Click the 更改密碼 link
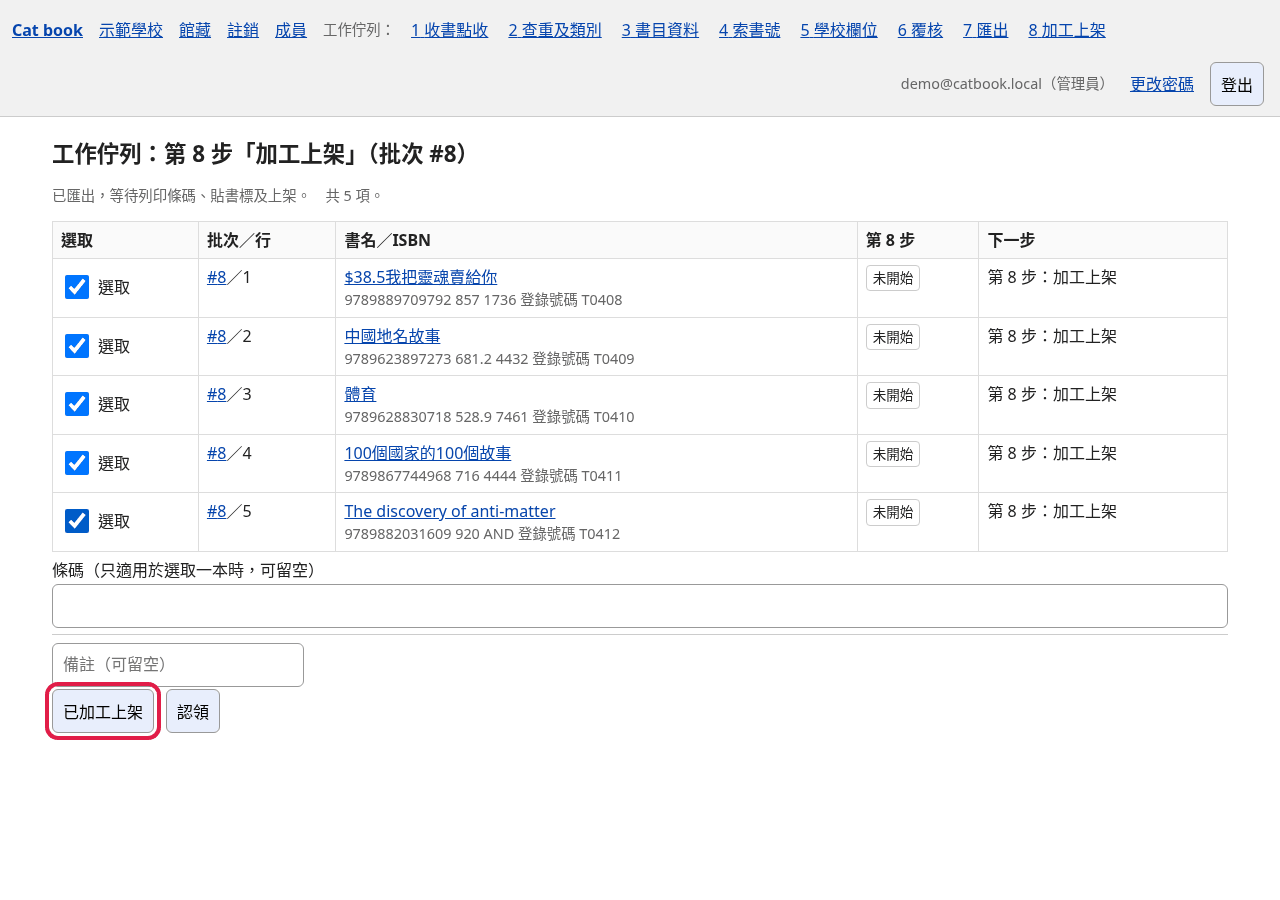The width and height of the screenshot is (1280, 900). (1162, 84)
